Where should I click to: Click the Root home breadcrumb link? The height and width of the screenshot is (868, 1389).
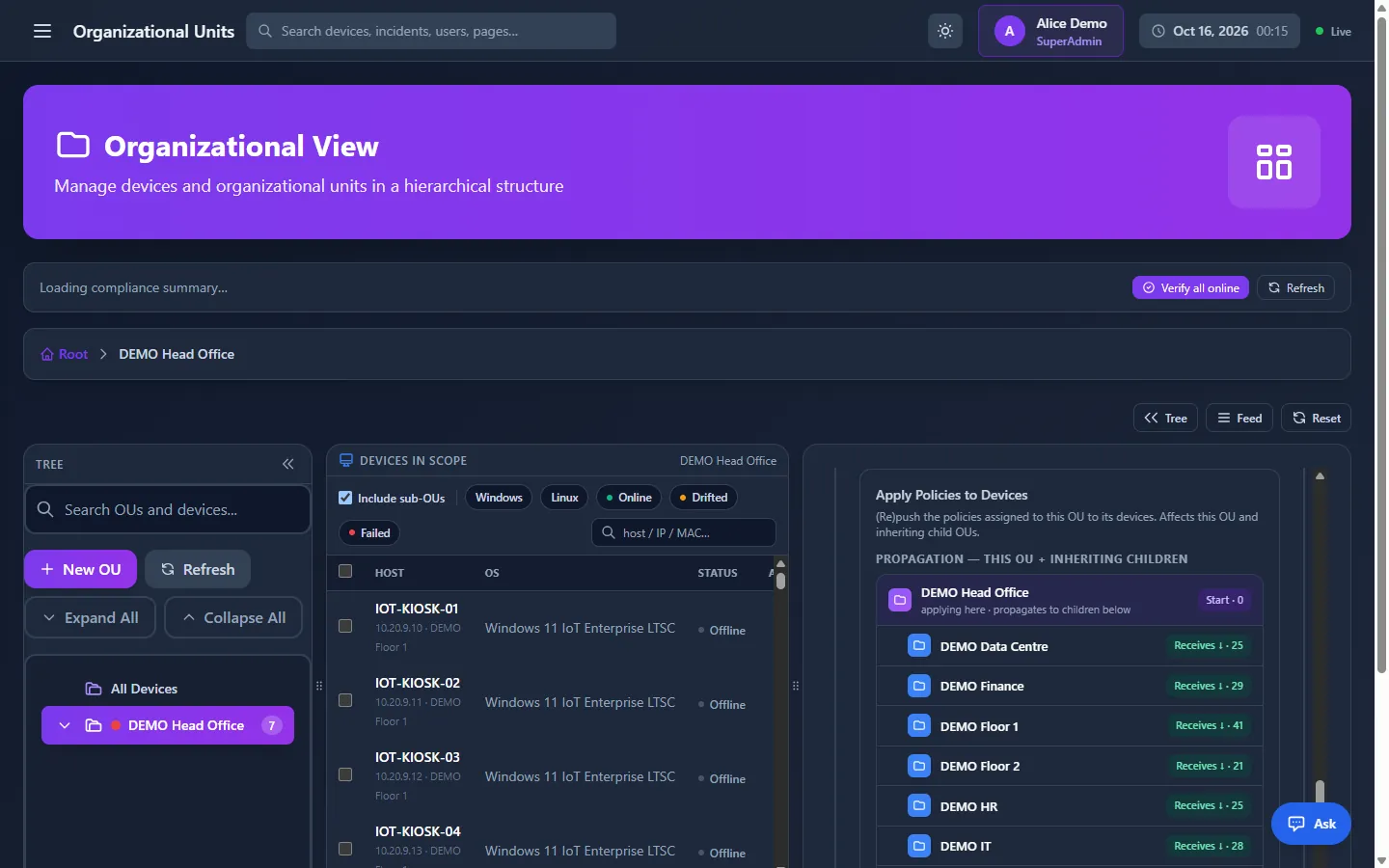[65, 354]
